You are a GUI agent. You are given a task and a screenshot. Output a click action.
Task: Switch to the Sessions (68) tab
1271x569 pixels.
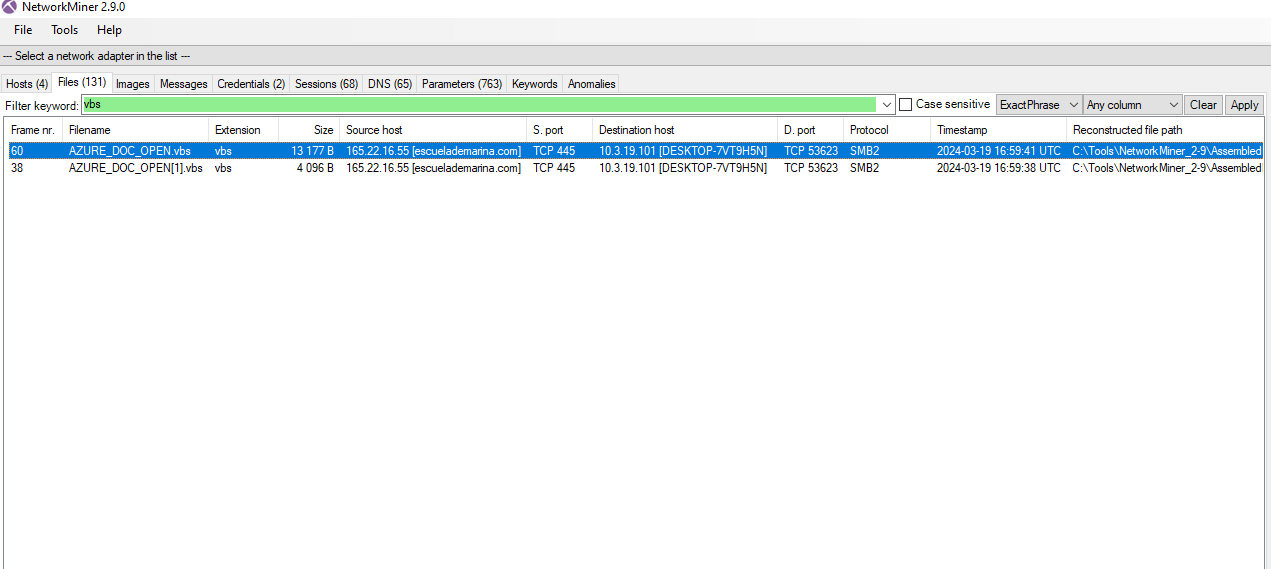click(326, 84)
